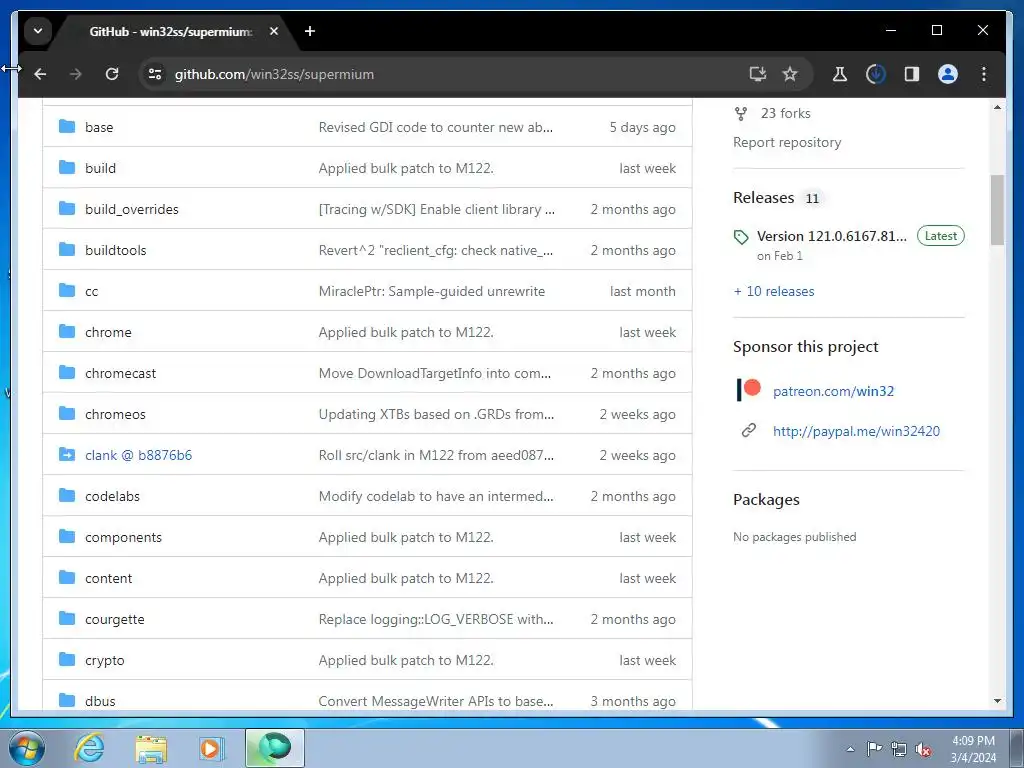Open commit 'Revised GDI code to counter new ab...'
This screenshot has height=768, width=1024.
tap(436, 127)
